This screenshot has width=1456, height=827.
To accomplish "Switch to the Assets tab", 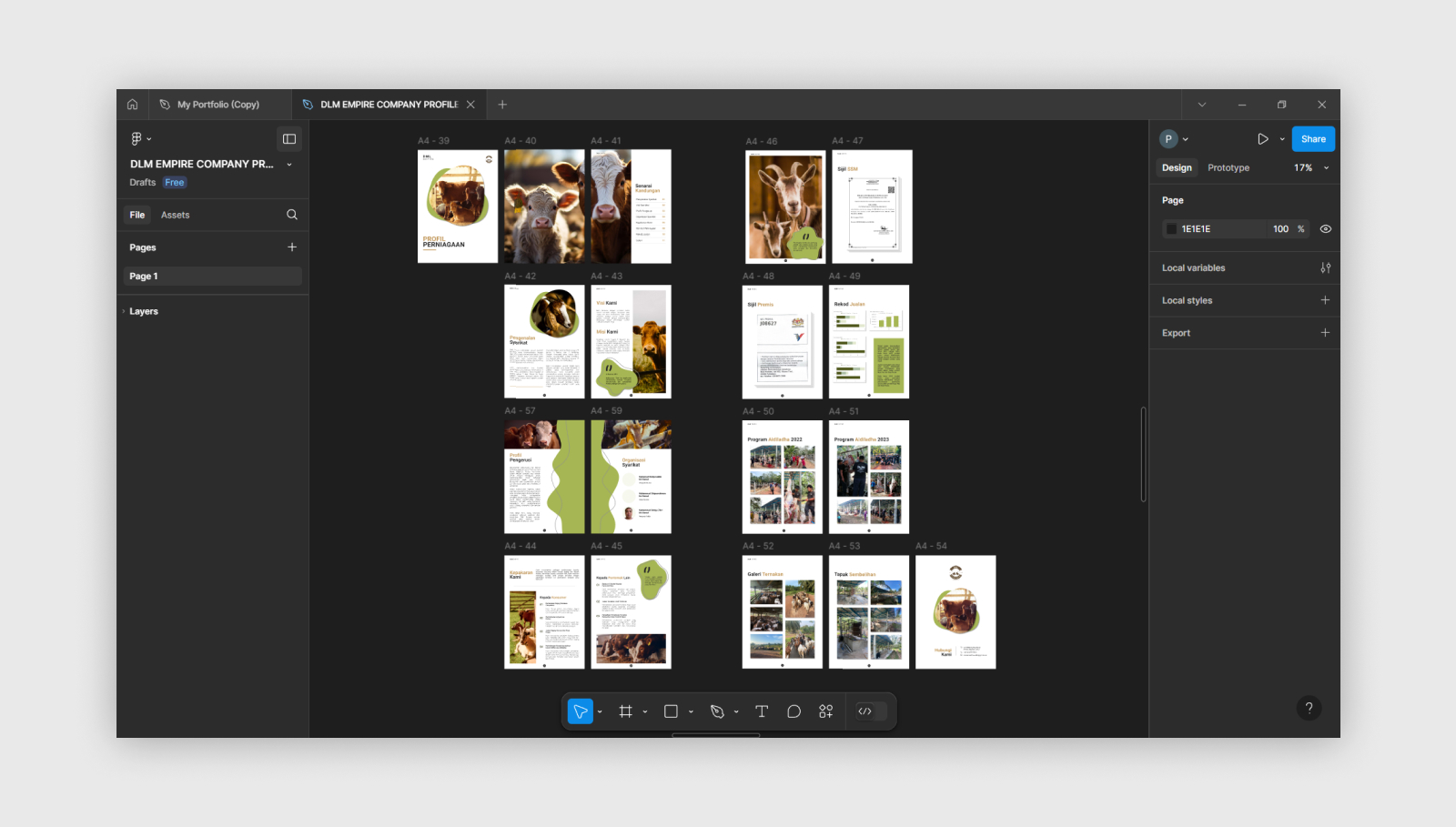I will point(175,216).
